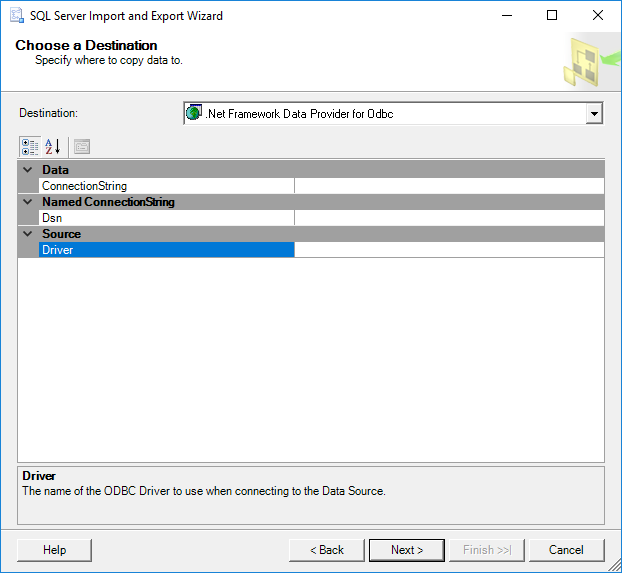Collapse the Data category chevron
This screenshot has height=573, width=622.
(x=28, y=170)
